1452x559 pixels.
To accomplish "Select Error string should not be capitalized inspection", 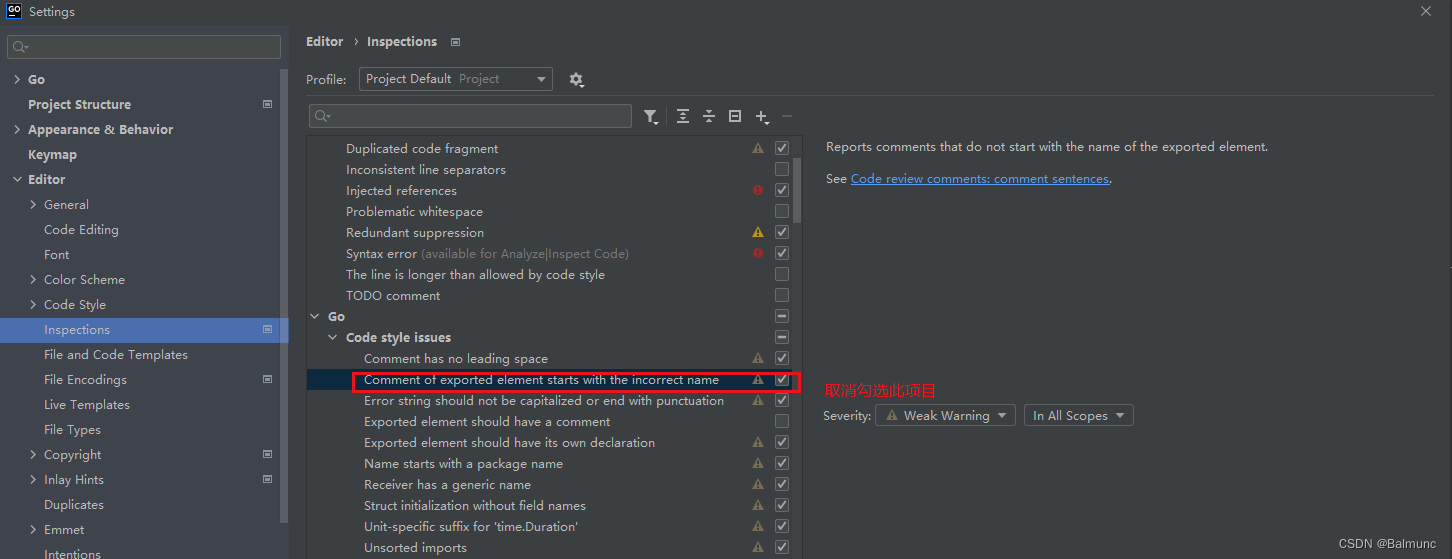I will (x=544, y=400).
